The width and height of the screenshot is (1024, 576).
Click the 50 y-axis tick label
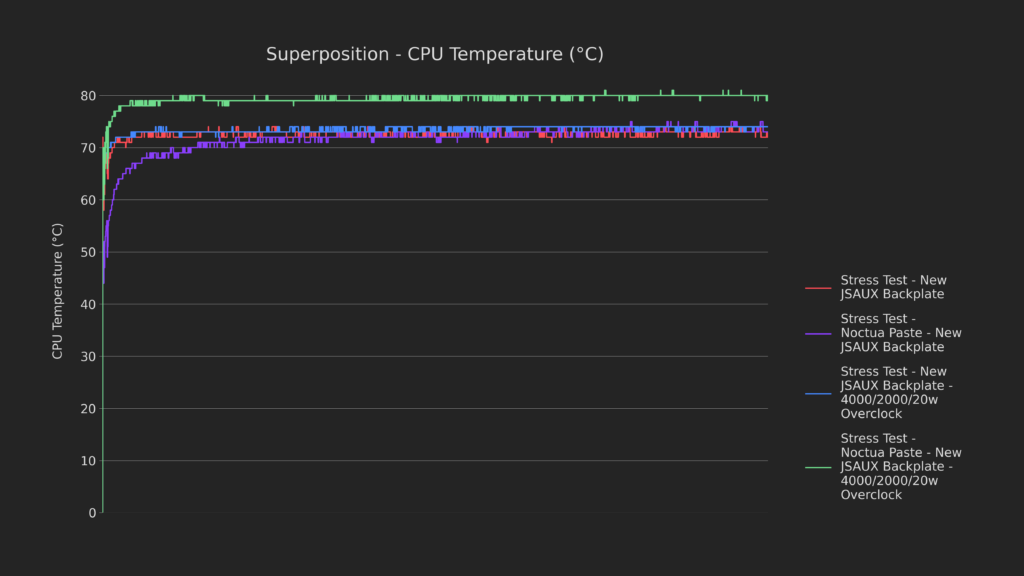[88, 252]
